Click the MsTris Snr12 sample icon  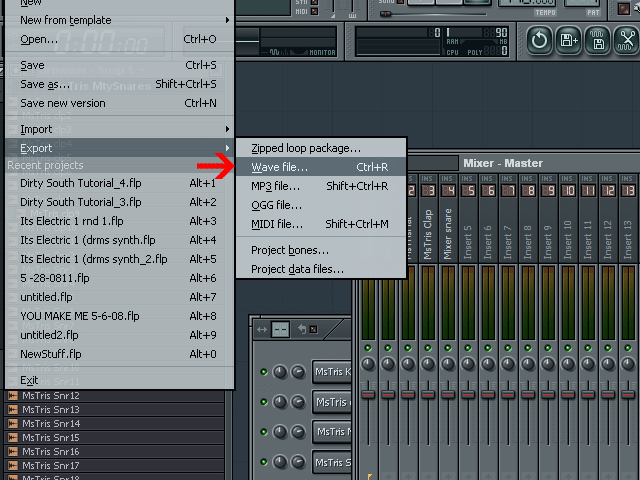coord(13,396)
